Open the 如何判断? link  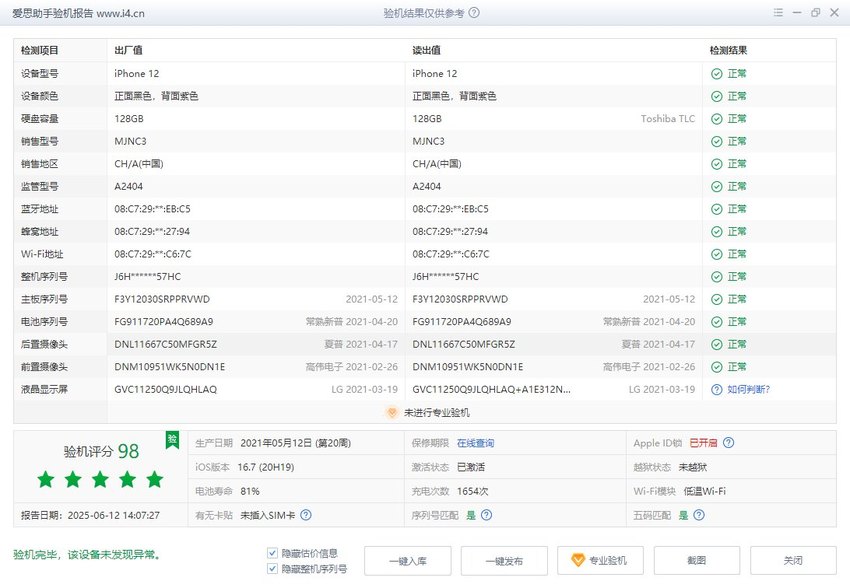click(x=749, y=390)
